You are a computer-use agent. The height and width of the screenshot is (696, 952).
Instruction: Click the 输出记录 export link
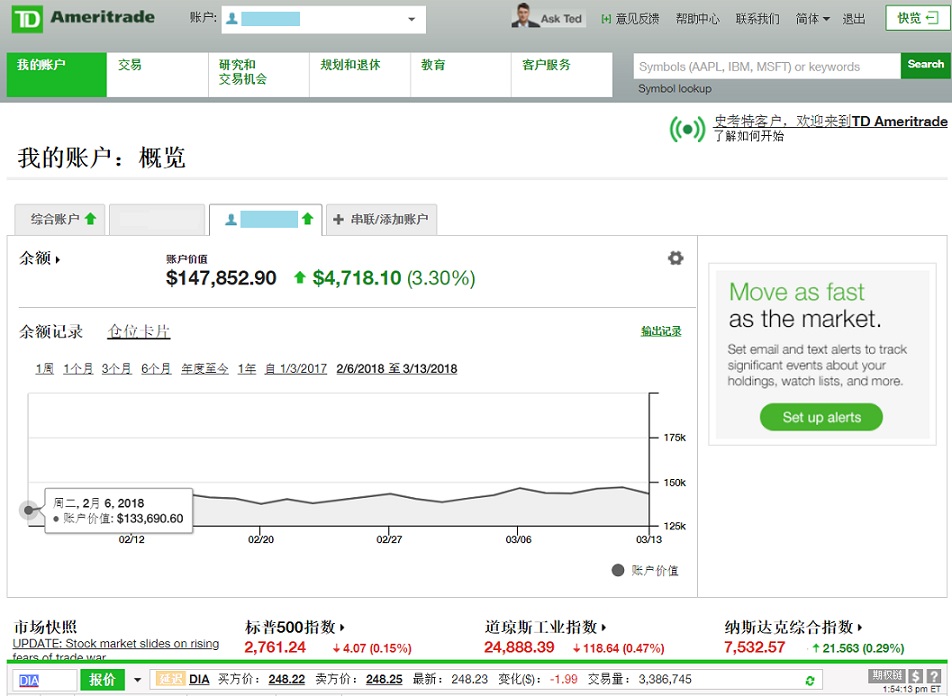[x=661, y=331]
